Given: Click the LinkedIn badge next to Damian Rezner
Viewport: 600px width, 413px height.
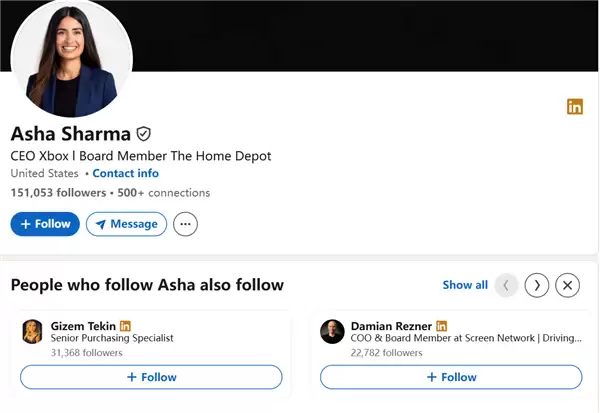Looking at the screenshot, I should pos(442,326).
